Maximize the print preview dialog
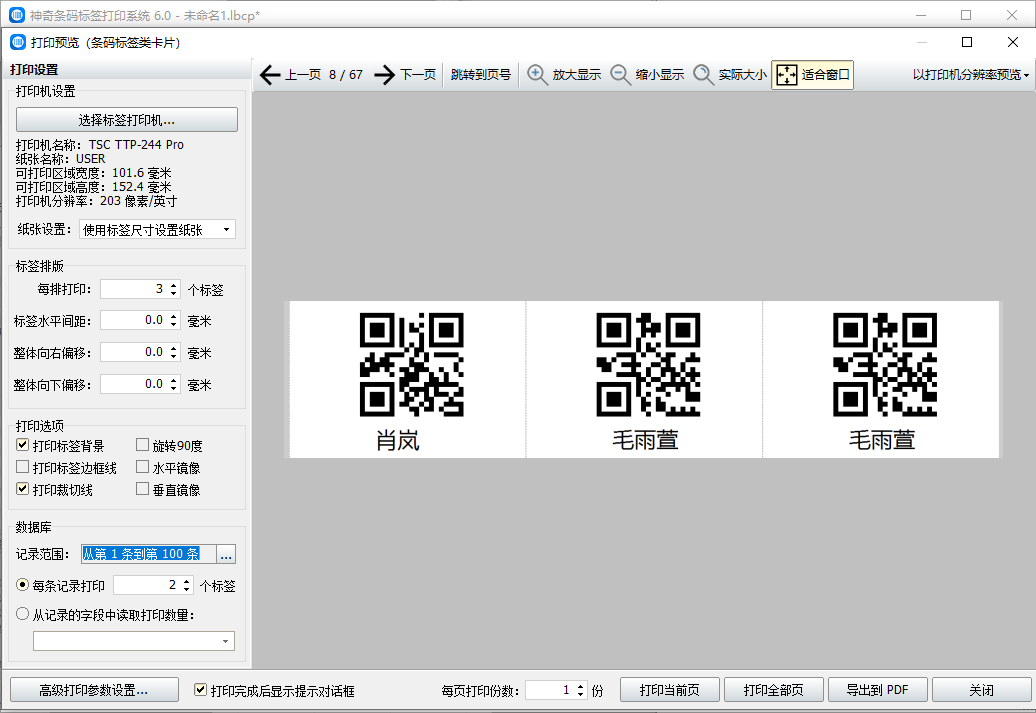1036x713 pixels. (967, 42)
